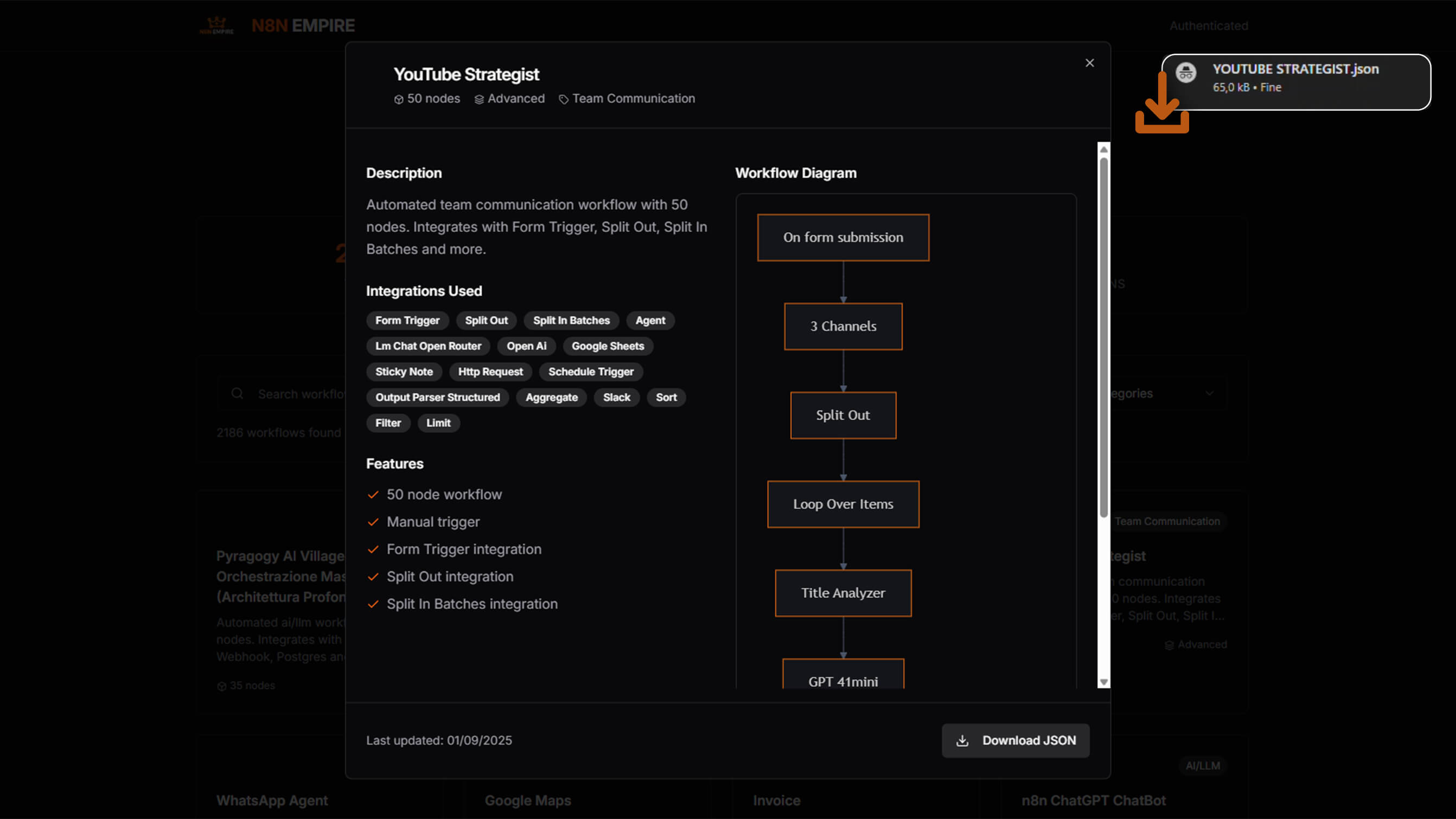Image resolution: width=1456 pixels, height=819 pixels.
Task: Click the N8N Empire crown logo
Action: pos(216,25)
